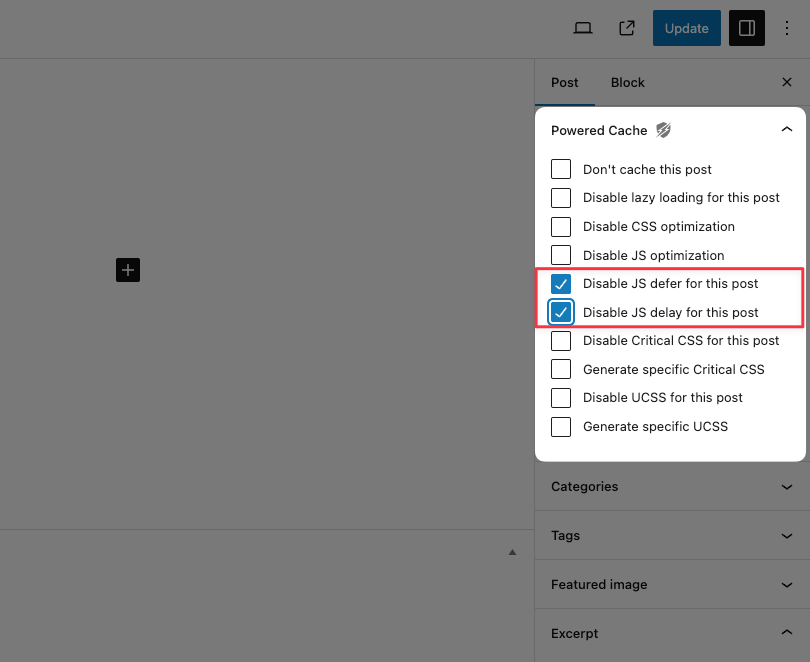Open the three-dot options menu
This screenshot has height=662, width=810.
pos(786,28)
